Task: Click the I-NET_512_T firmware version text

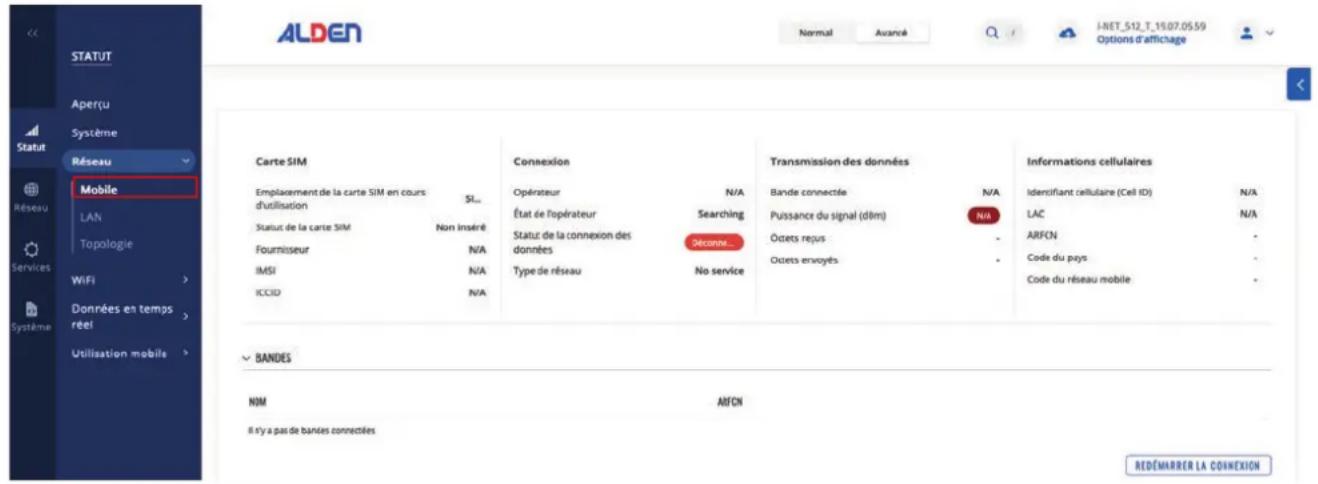Action: click(x=1150, y=27)
